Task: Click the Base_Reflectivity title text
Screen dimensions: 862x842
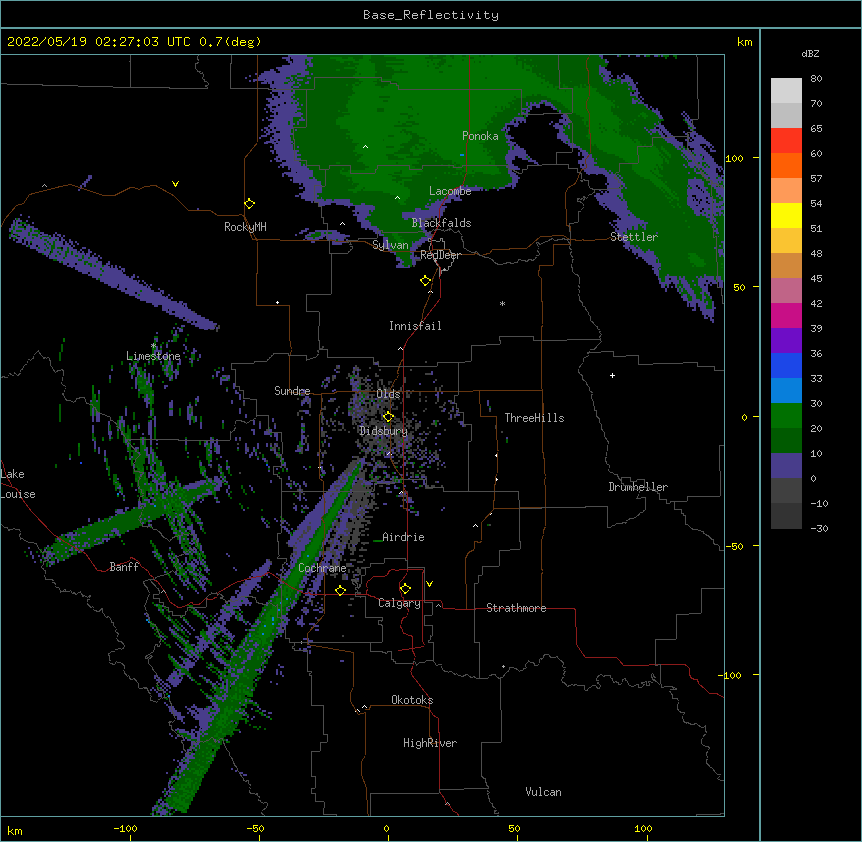Action: (431, 15)
